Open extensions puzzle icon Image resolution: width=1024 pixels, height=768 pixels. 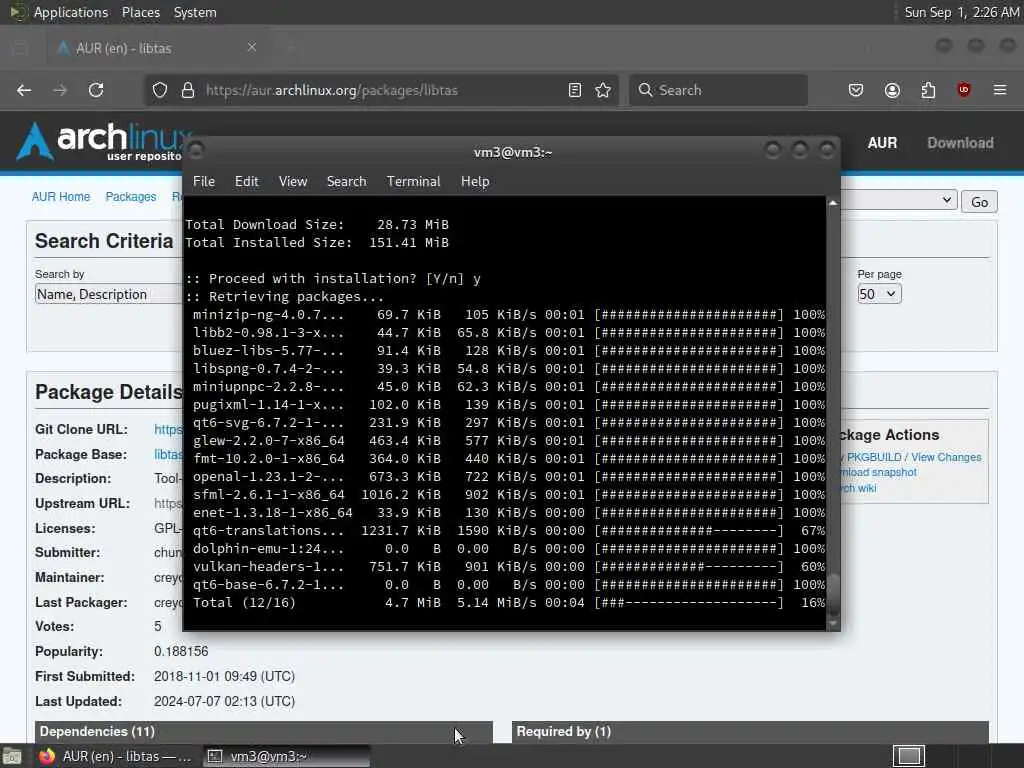click(928, 90)
